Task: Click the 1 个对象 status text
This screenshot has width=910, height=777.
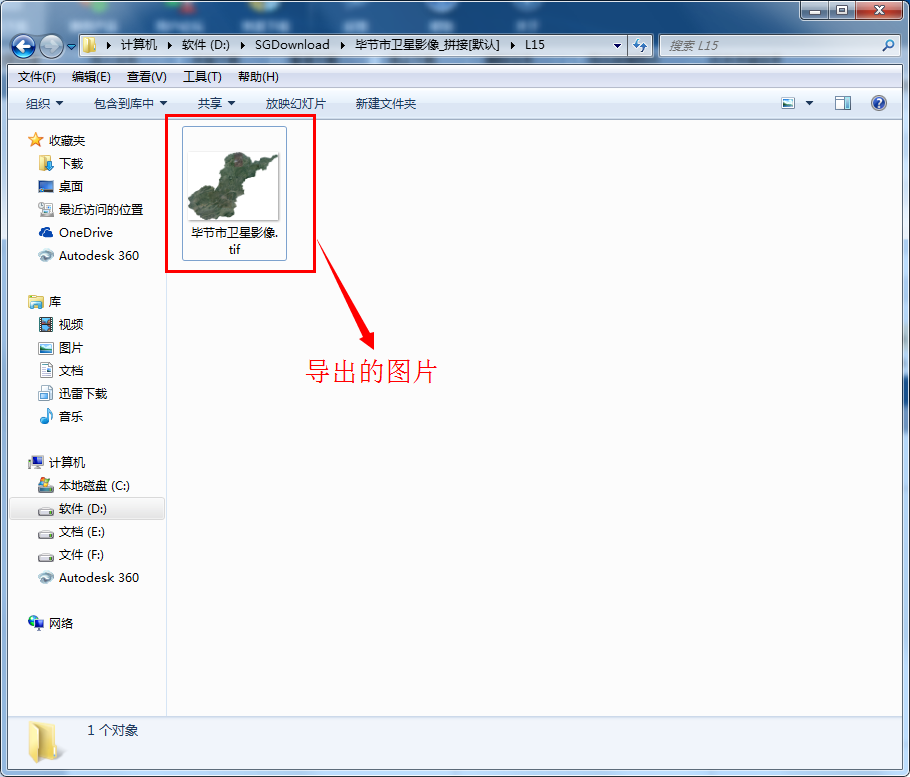Action: 113,730
